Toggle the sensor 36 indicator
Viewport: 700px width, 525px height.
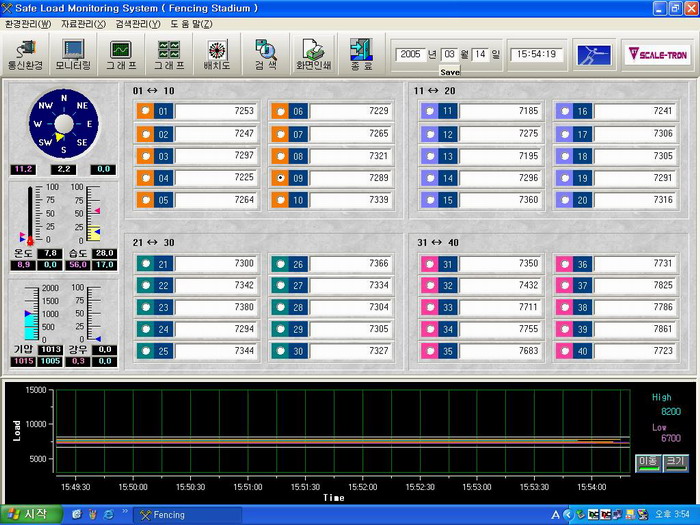(x=565, y=264)
